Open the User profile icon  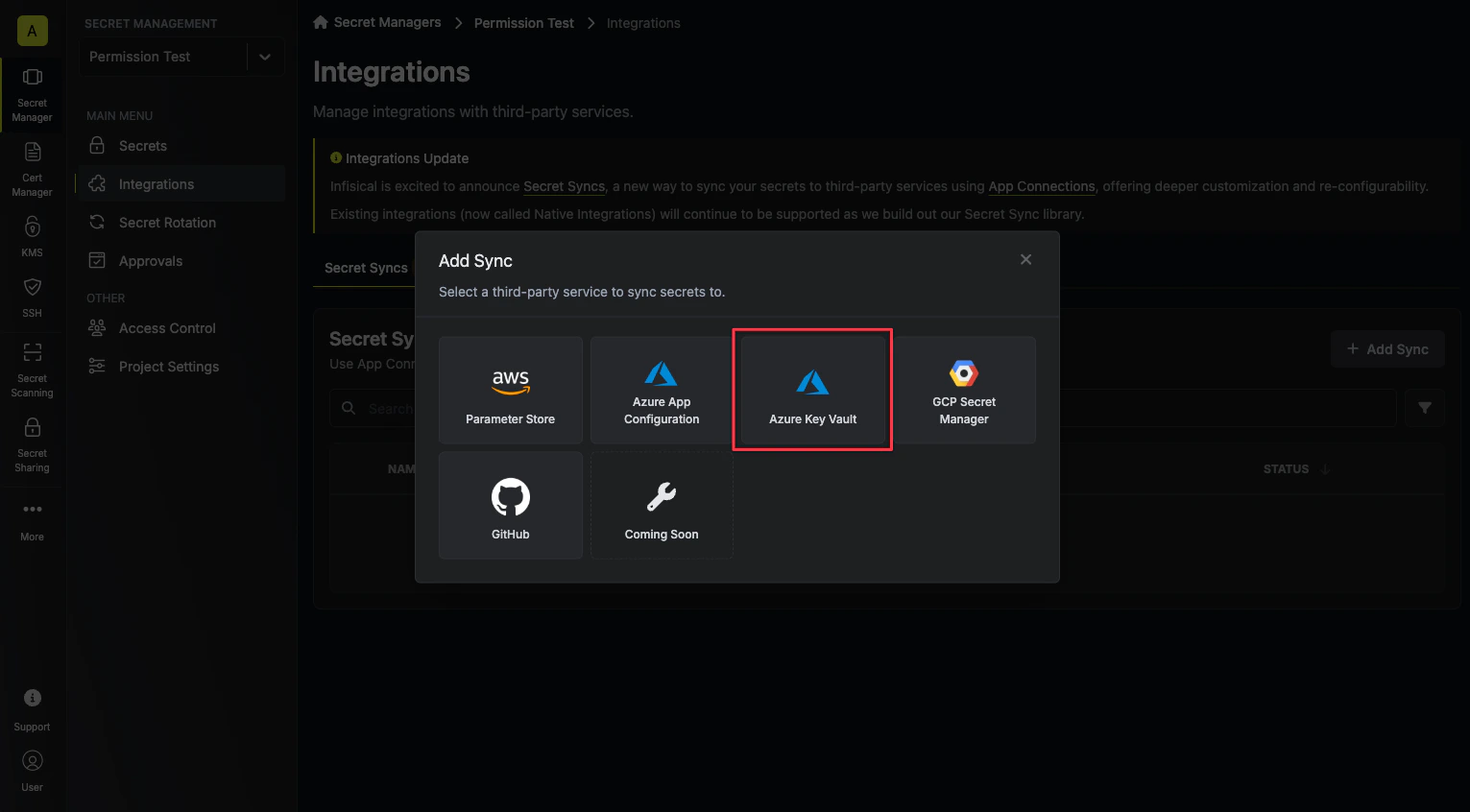(33, 761)
